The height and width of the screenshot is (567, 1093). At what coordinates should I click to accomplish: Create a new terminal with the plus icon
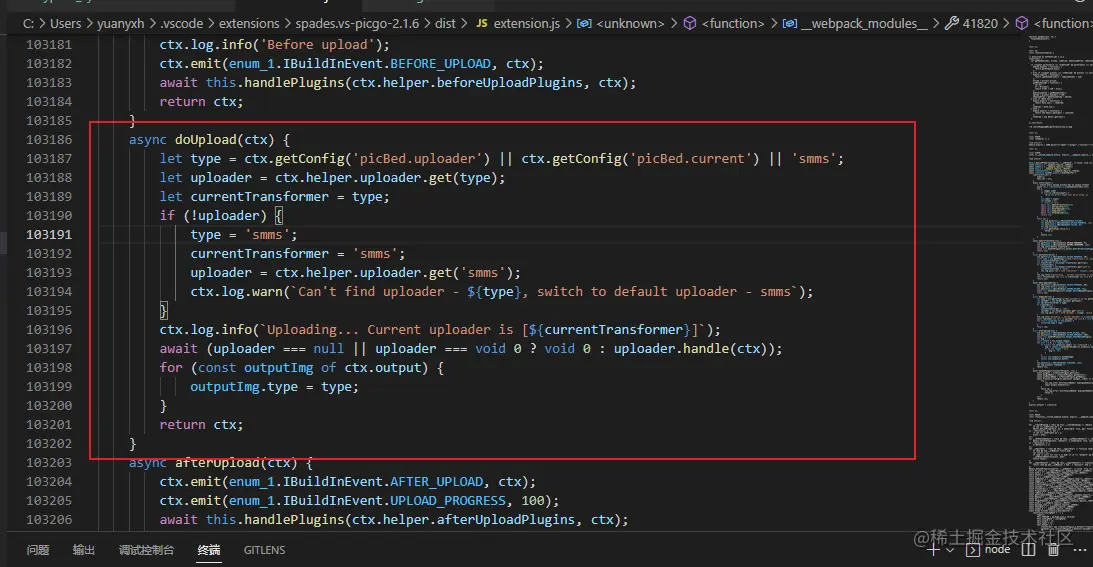point(933,550)
